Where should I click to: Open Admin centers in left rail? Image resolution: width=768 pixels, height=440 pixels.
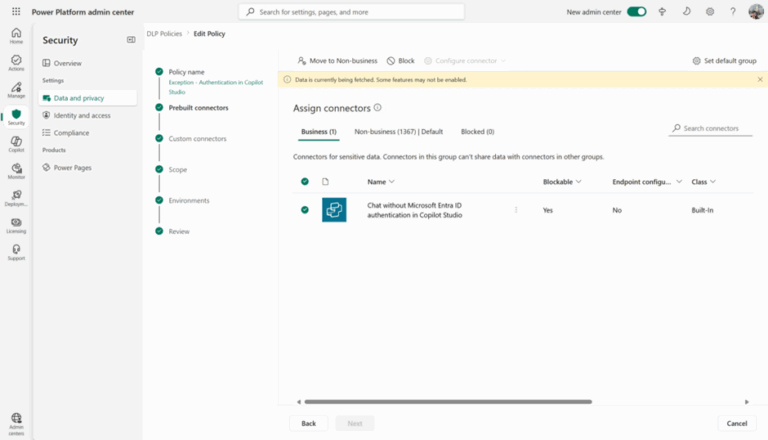coord(16,424)
